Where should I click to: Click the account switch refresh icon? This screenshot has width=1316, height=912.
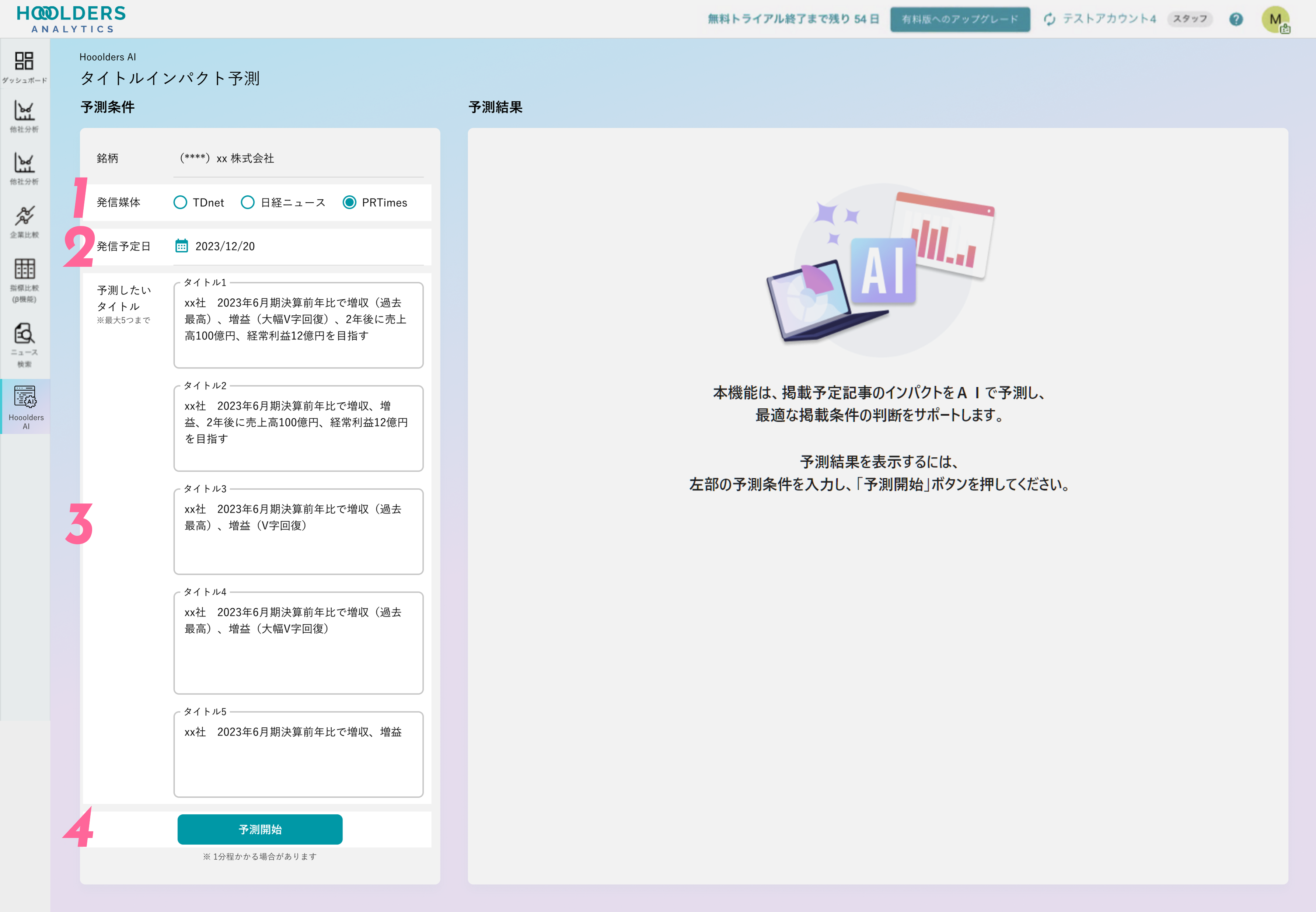pos(1049,20)
